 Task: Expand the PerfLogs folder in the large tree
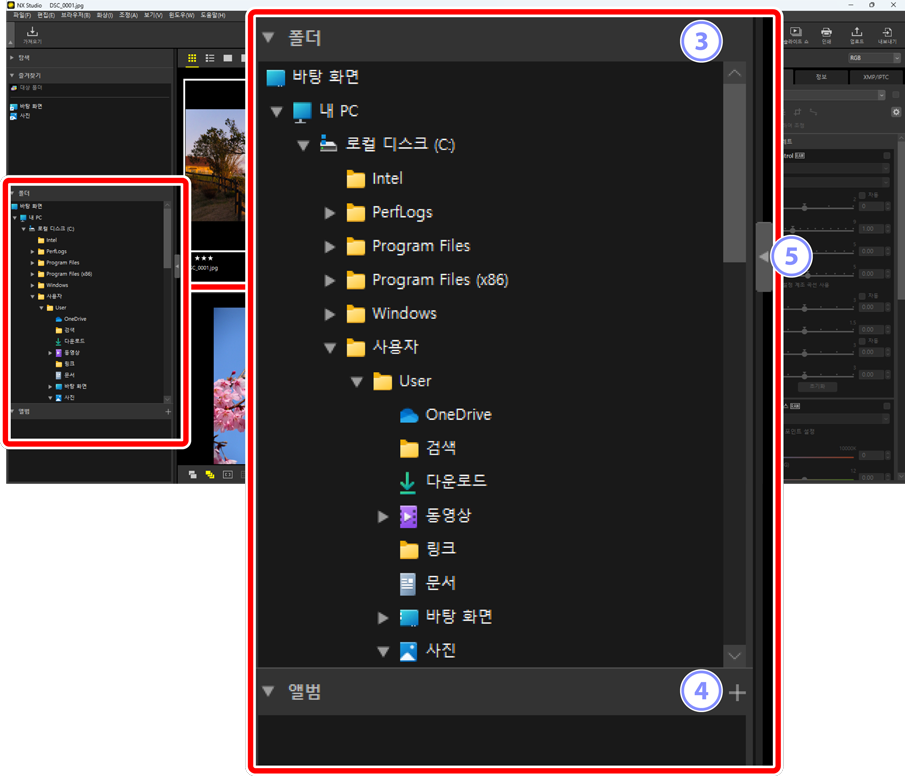point(330,213)
